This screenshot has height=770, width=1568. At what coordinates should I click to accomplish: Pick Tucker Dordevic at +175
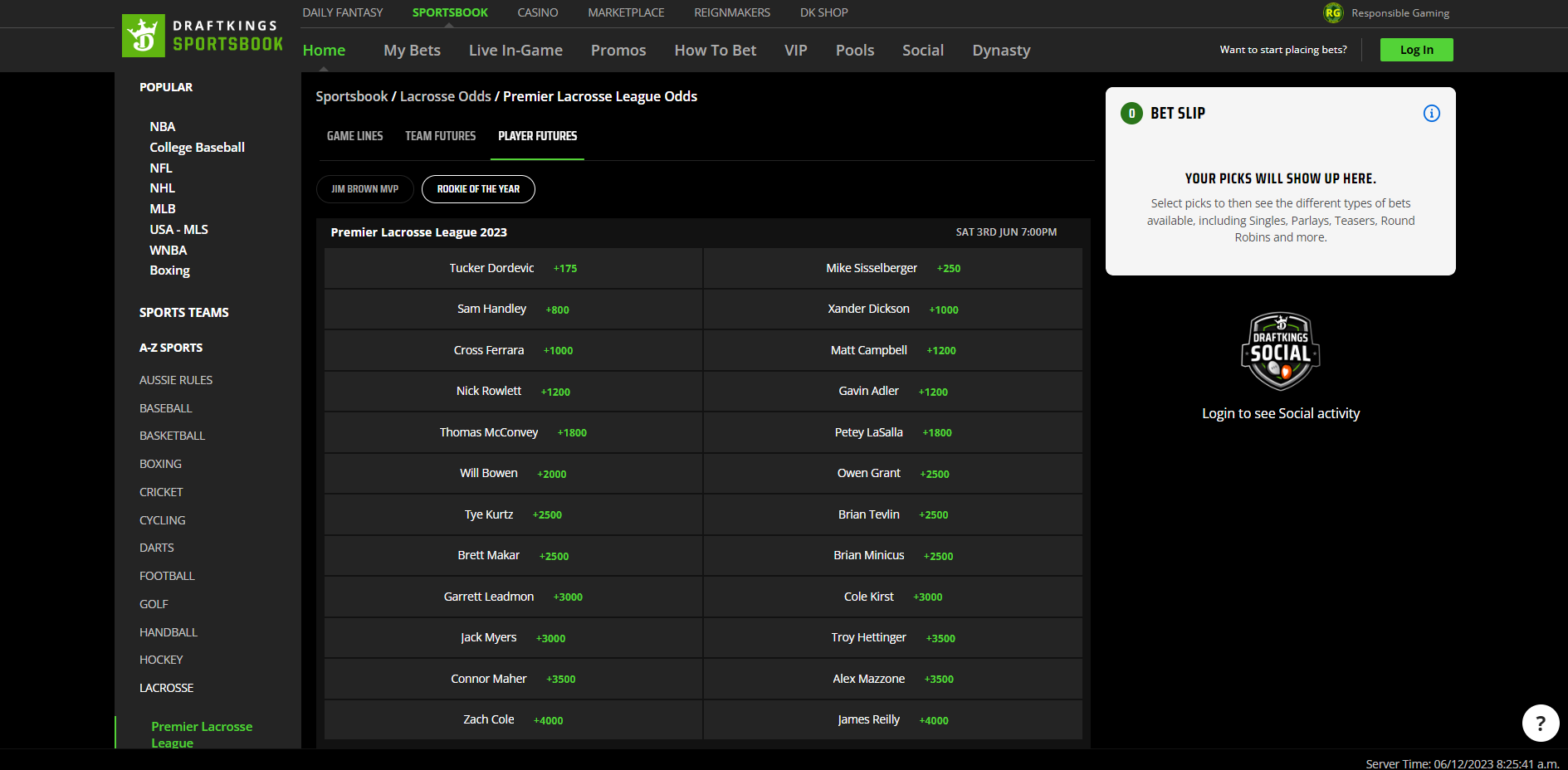pyautogui.click(x=513, y=268)
